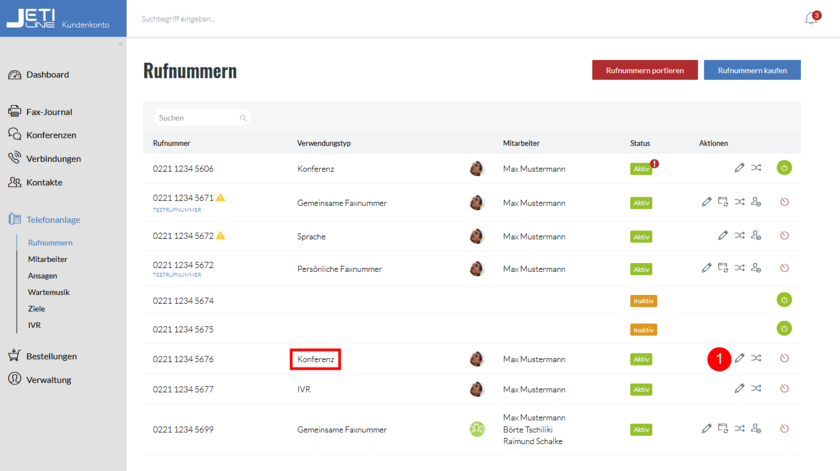Toggle power icon for Persönliche Faxnummer row
The image size is (840, 471).
(784, 268)
